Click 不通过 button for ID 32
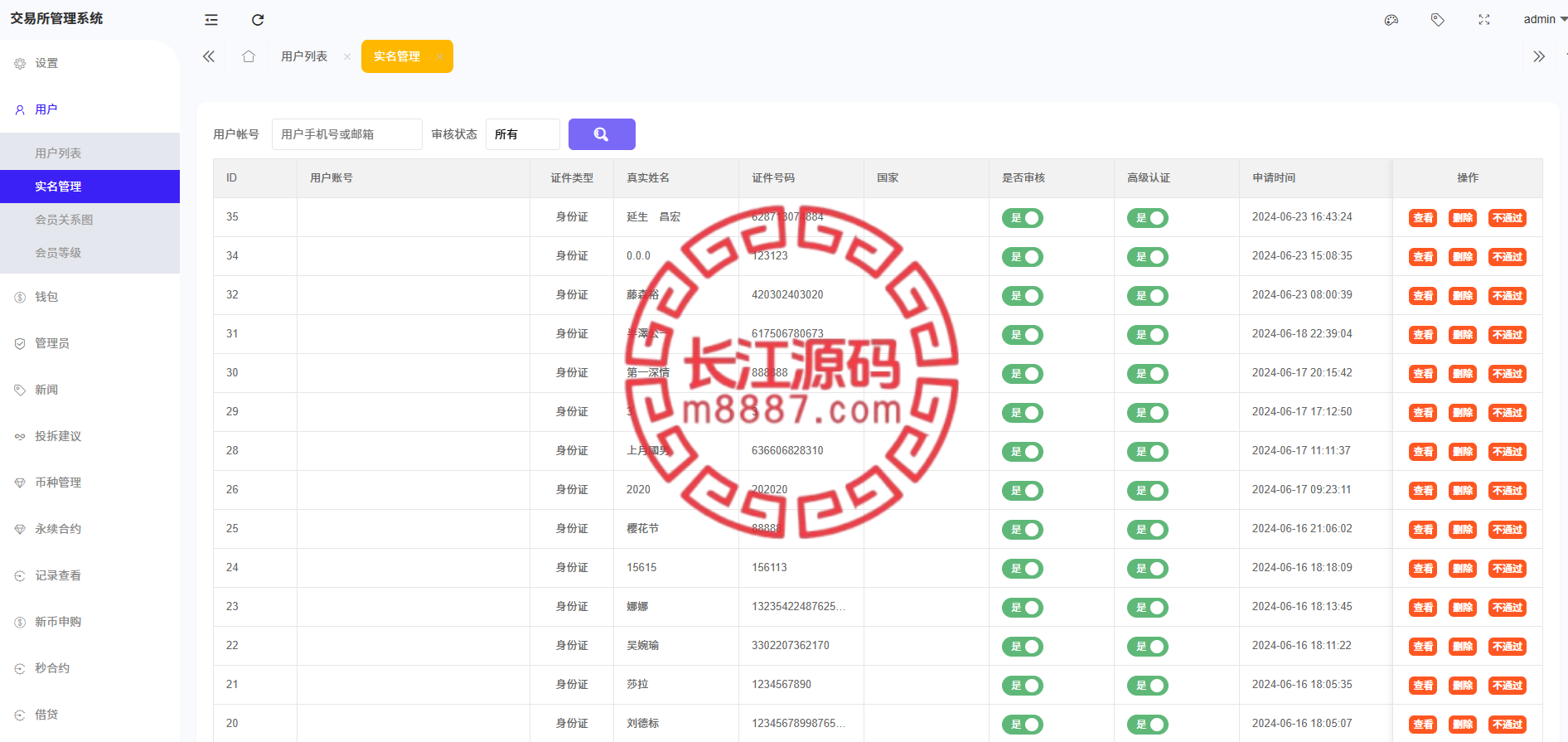 tap(1508, 296)
